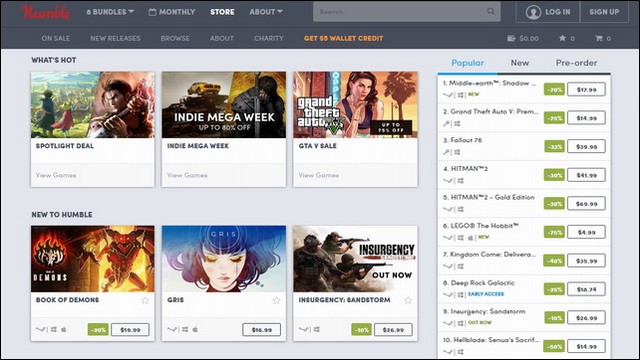The width and height of the screenshot is (640, 360).
Task: Click the search magnifier icon
Action: click(x=491, y=11)
